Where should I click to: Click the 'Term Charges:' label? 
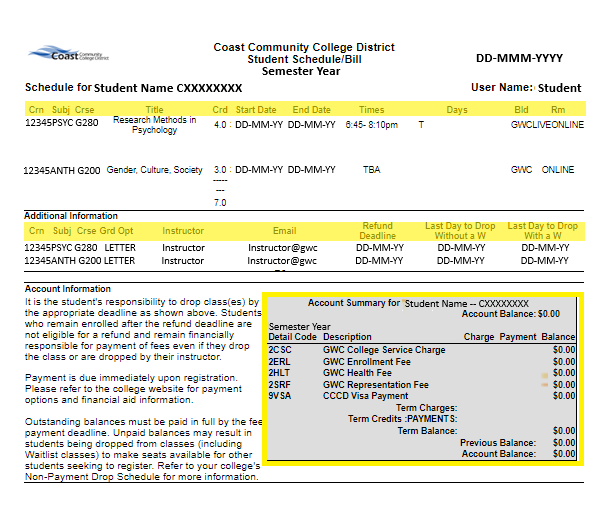pyautogui.click(x=426, y=408)
